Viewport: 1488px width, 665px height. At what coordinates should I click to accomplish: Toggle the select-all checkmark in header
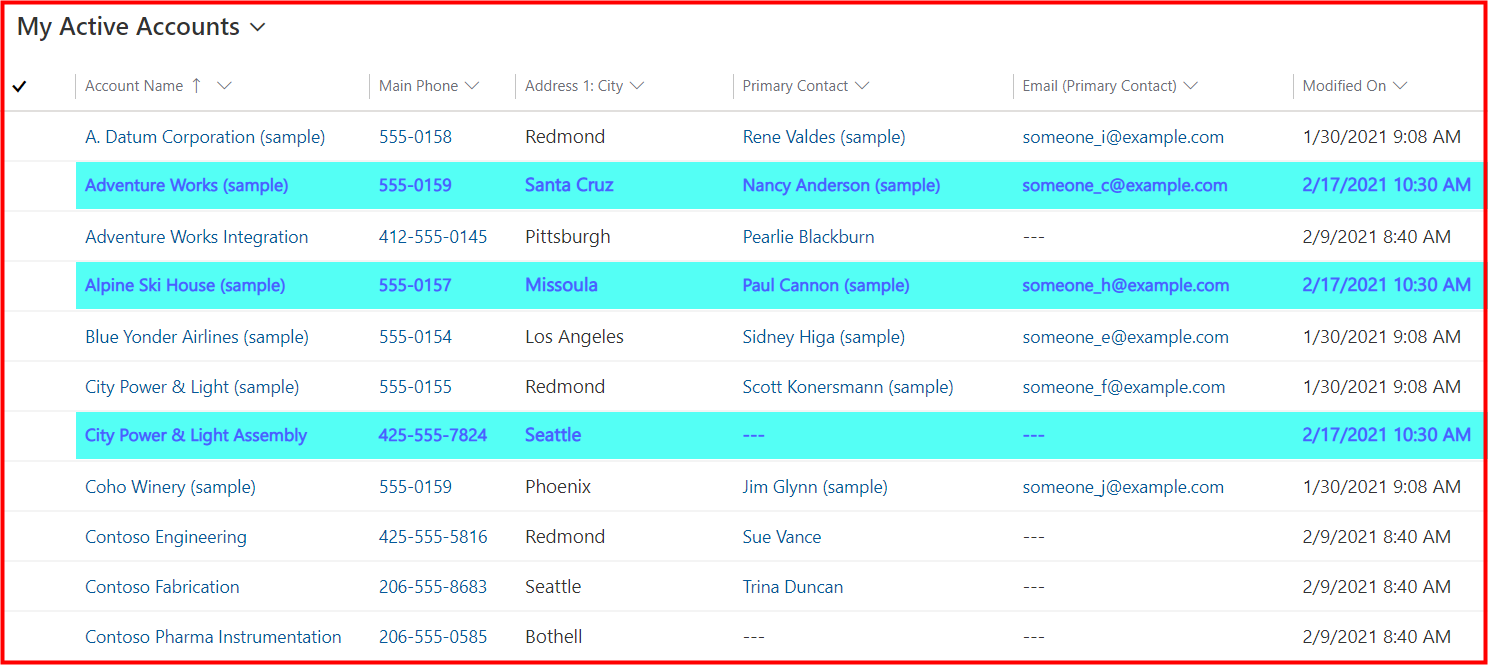pyautogui.click(x=19, y=87)
